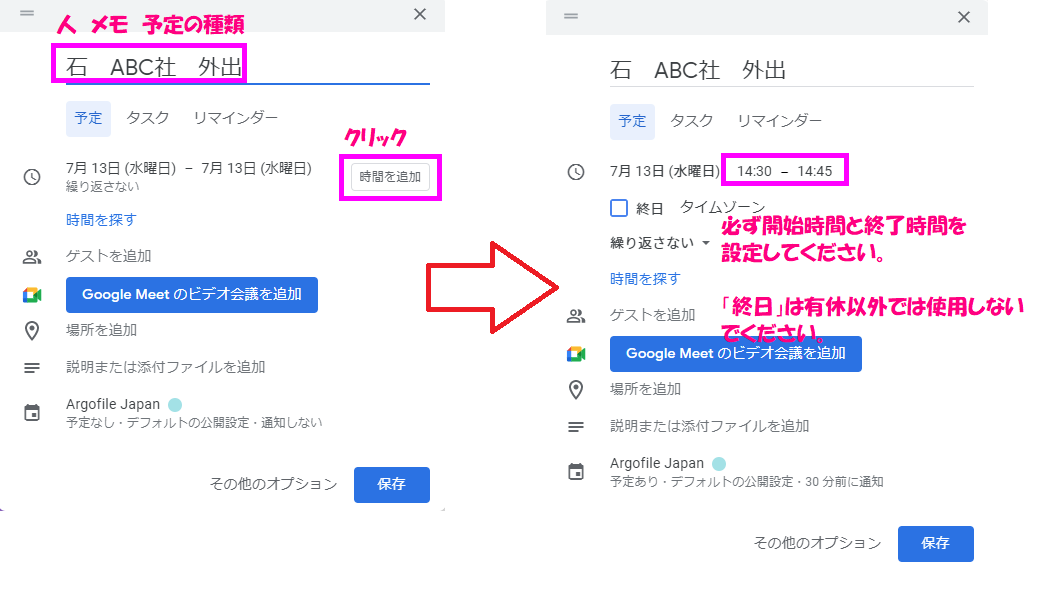This screenshot has width=1045, height=596.
Task: Open the 14:45 end time picker
Action: click(815, 171)
